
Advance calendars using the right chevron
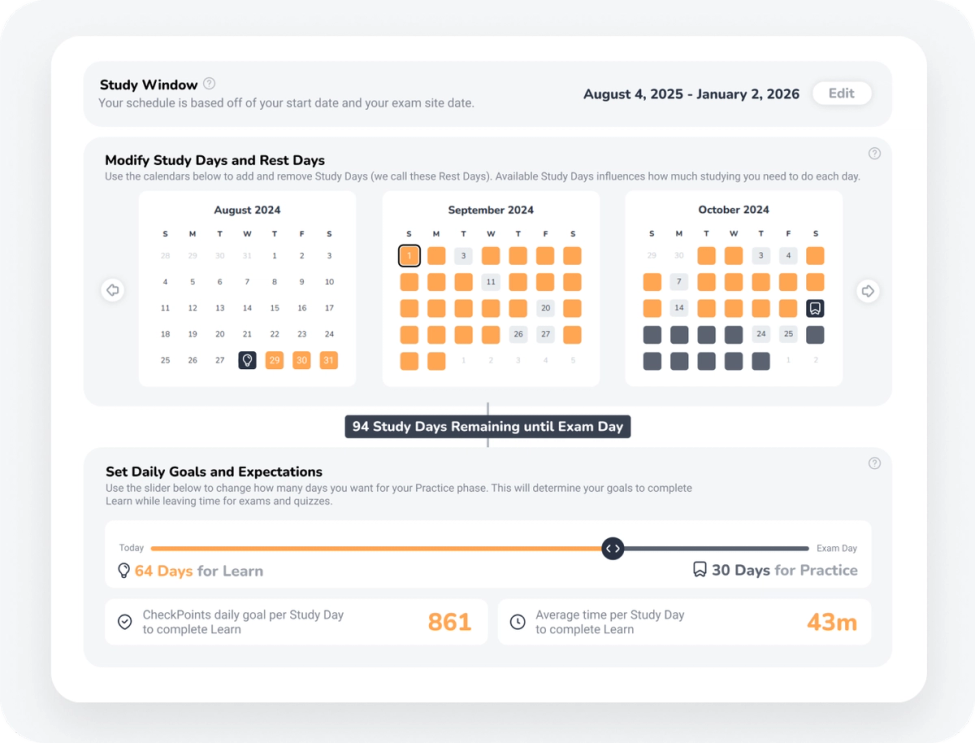tap(867, 290)
